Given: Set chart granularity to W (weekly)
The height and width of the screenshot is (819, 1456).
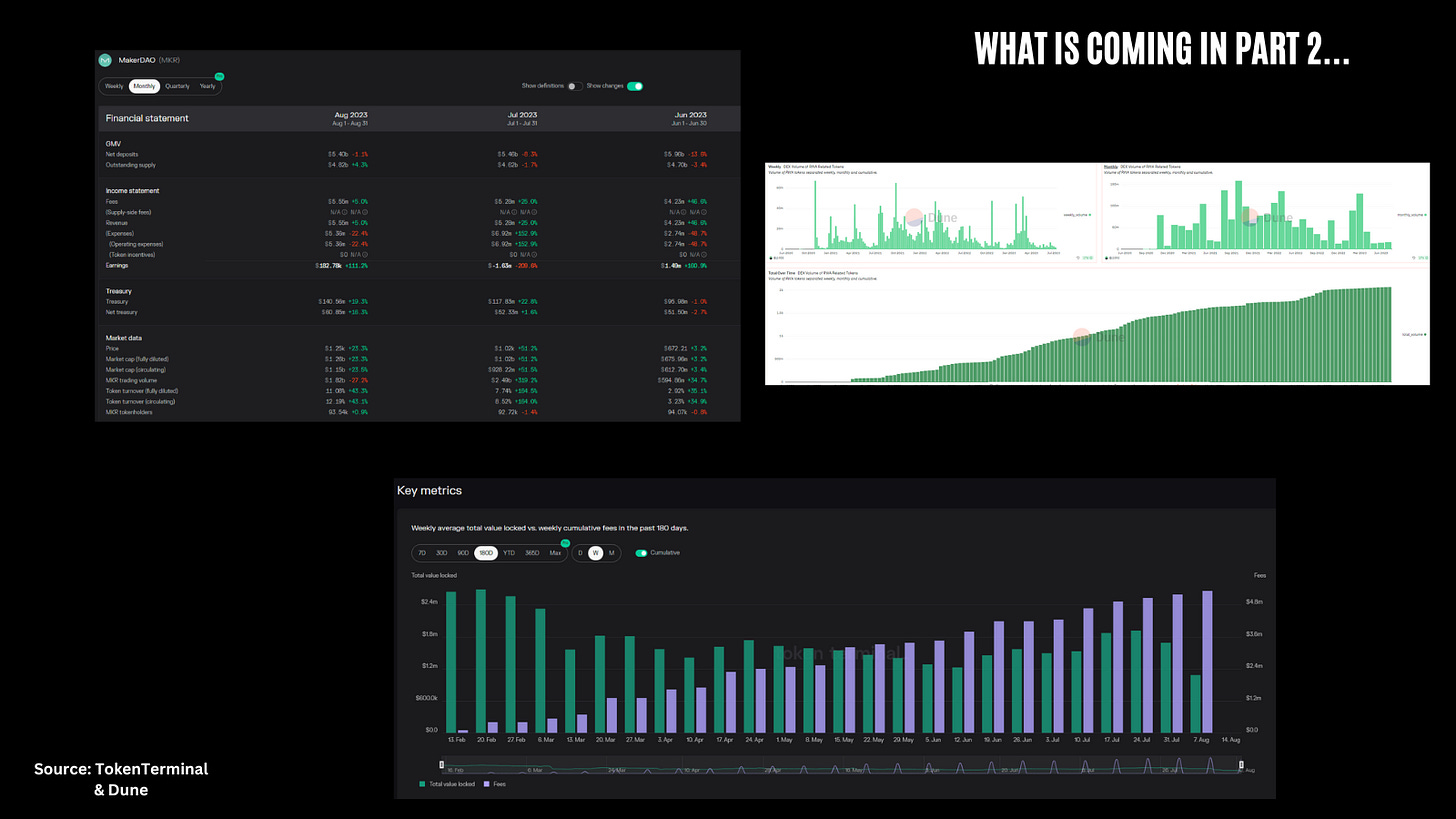Looking at the screenshot, I should (595, 553).
